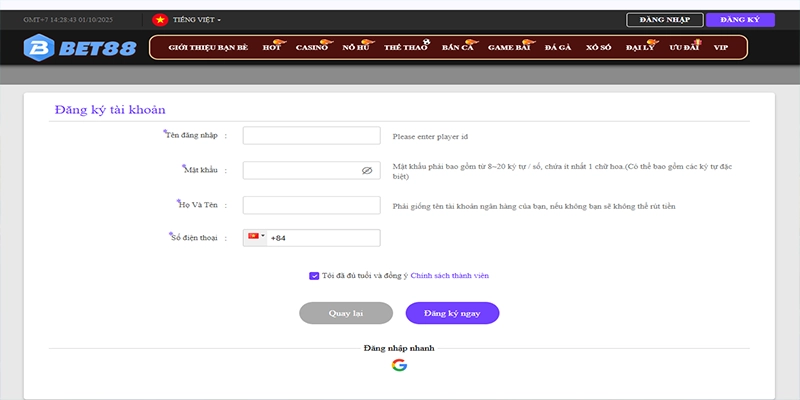Viewport: 800px width, 400px height.
Task: Click the ĐĂNG NHẬP button
Action: point(663,19)
